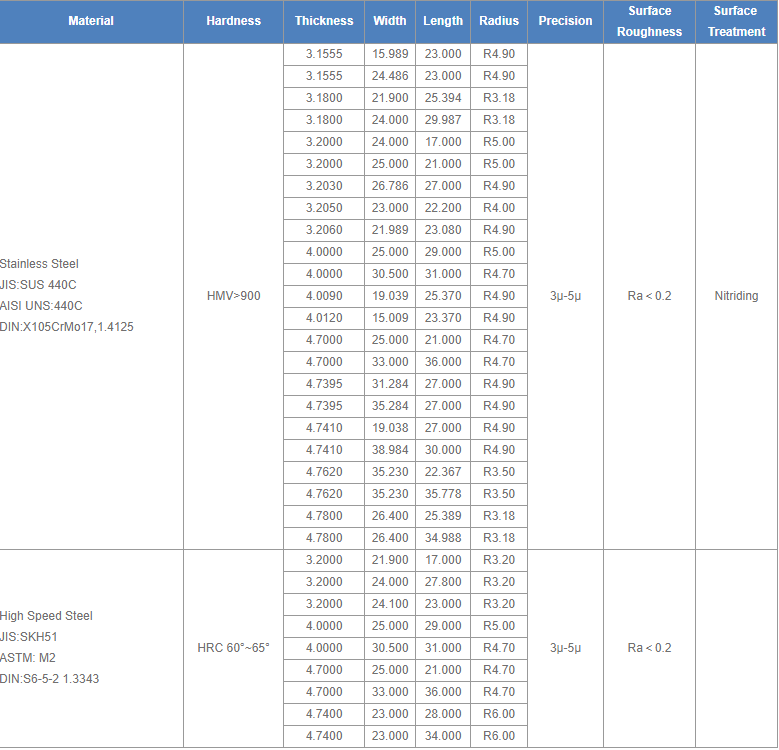Click the DIN:X105CrMo17,1.4125 text
Screen dimensions: 779x750
click(x=67, y=327)
